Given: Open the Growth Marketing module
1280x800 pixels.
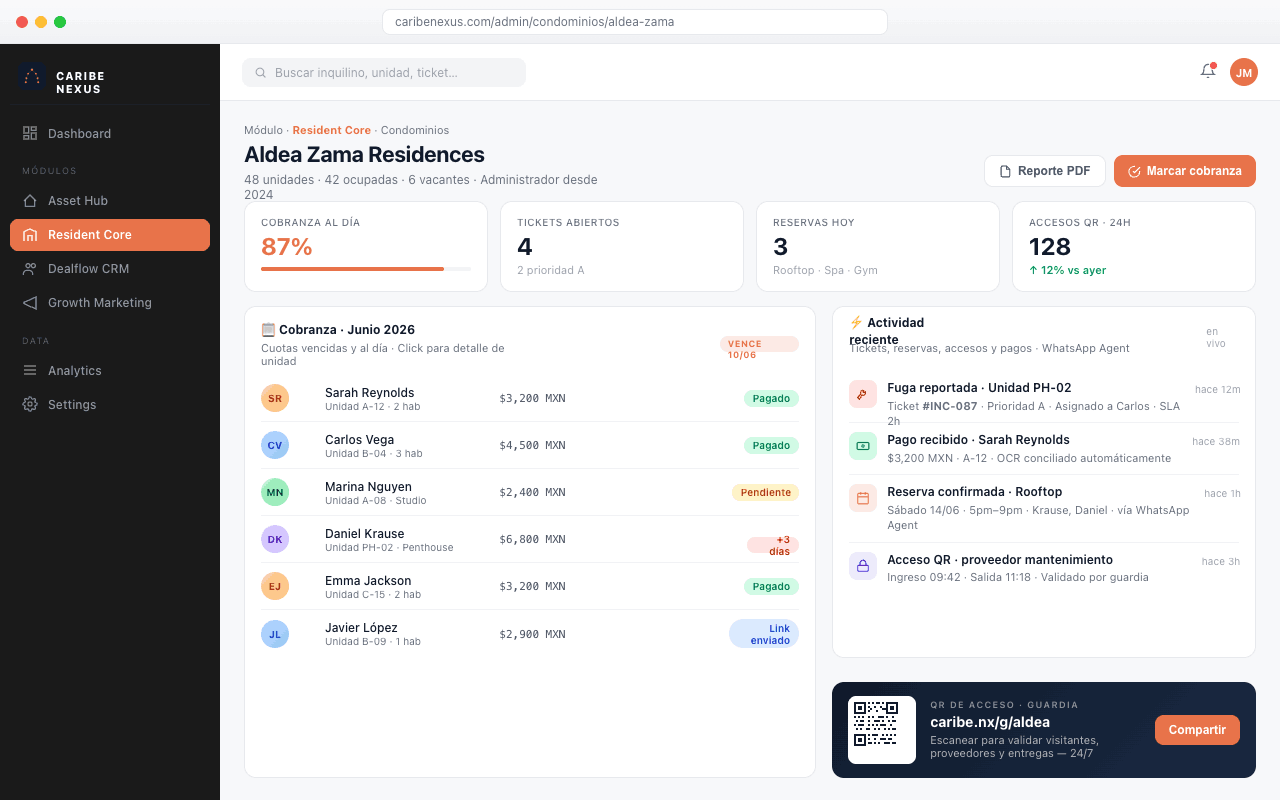Looking at the screenshot, I should tap(110, 303).
